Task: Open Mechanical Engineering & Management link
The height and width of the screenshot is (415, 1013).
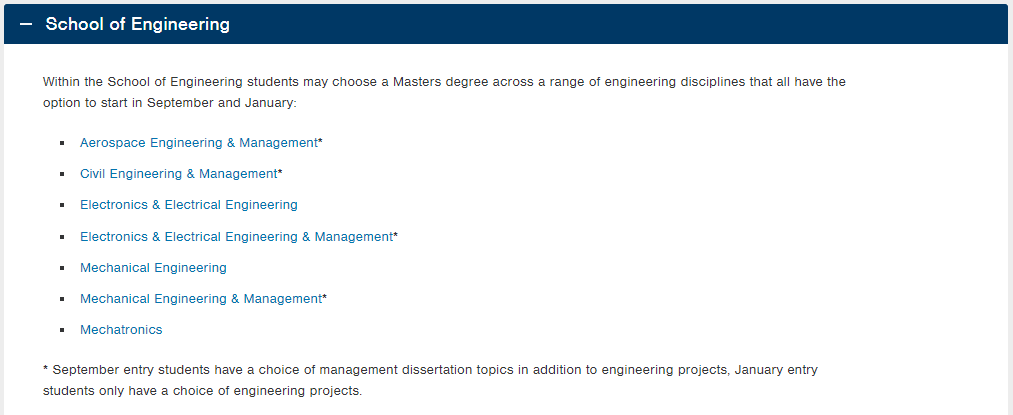Action: [201, 299]
